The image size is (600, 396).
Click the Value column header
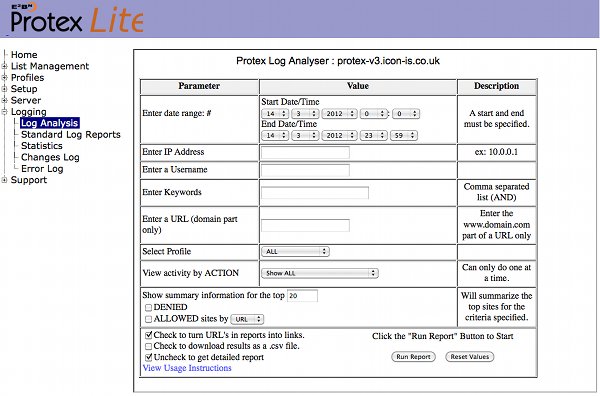tap(358, 86)
